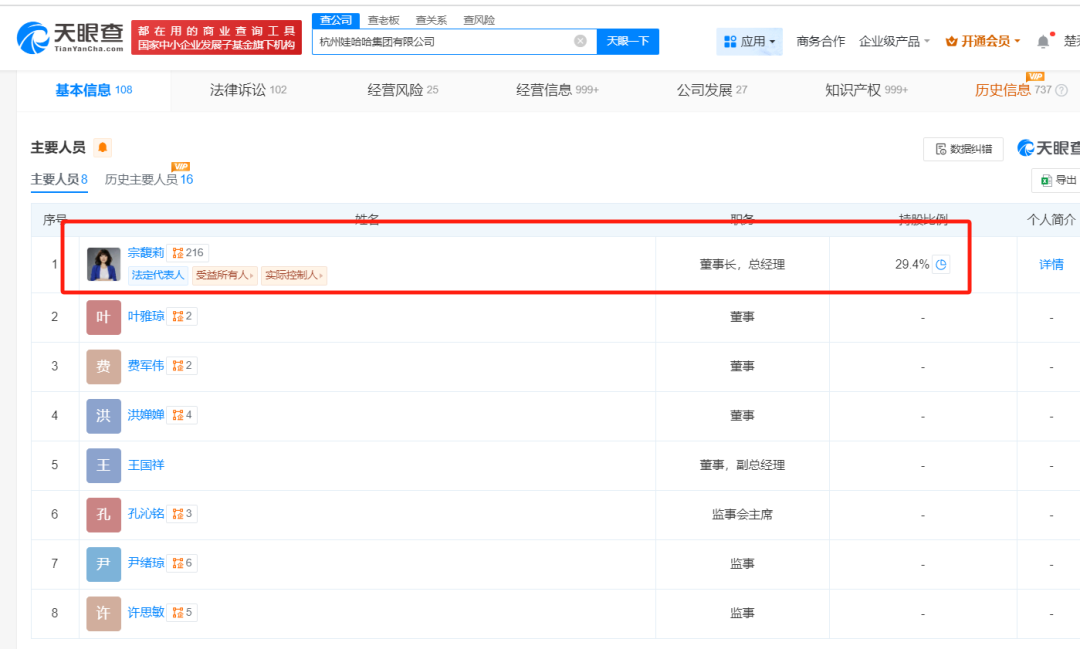Open 尹绪琼's 6 related companies badge
1080x649 pixels.
point(183,563)
